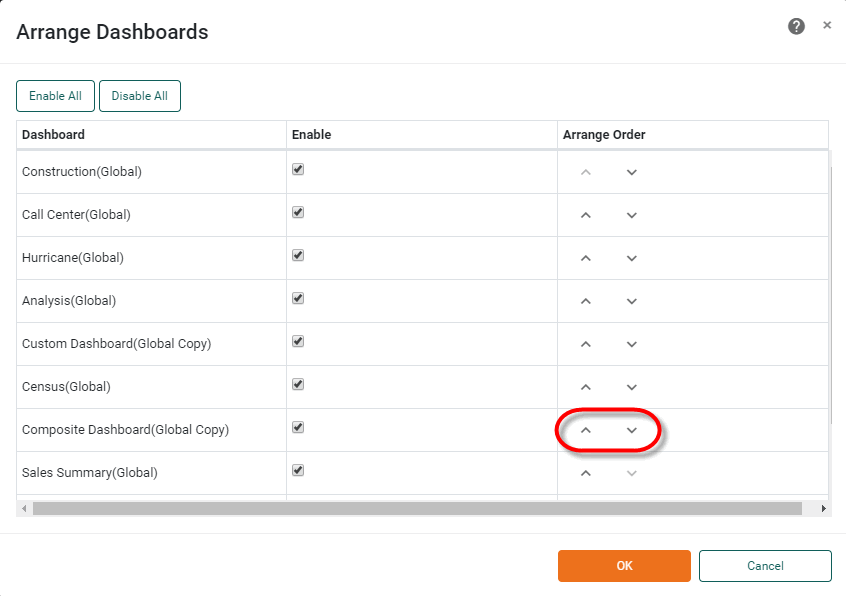Click the right arrow on horizontal scrollbar
The height and width of the screenshot is (596, 846).
pyautogui.click(x=823, y=508)
